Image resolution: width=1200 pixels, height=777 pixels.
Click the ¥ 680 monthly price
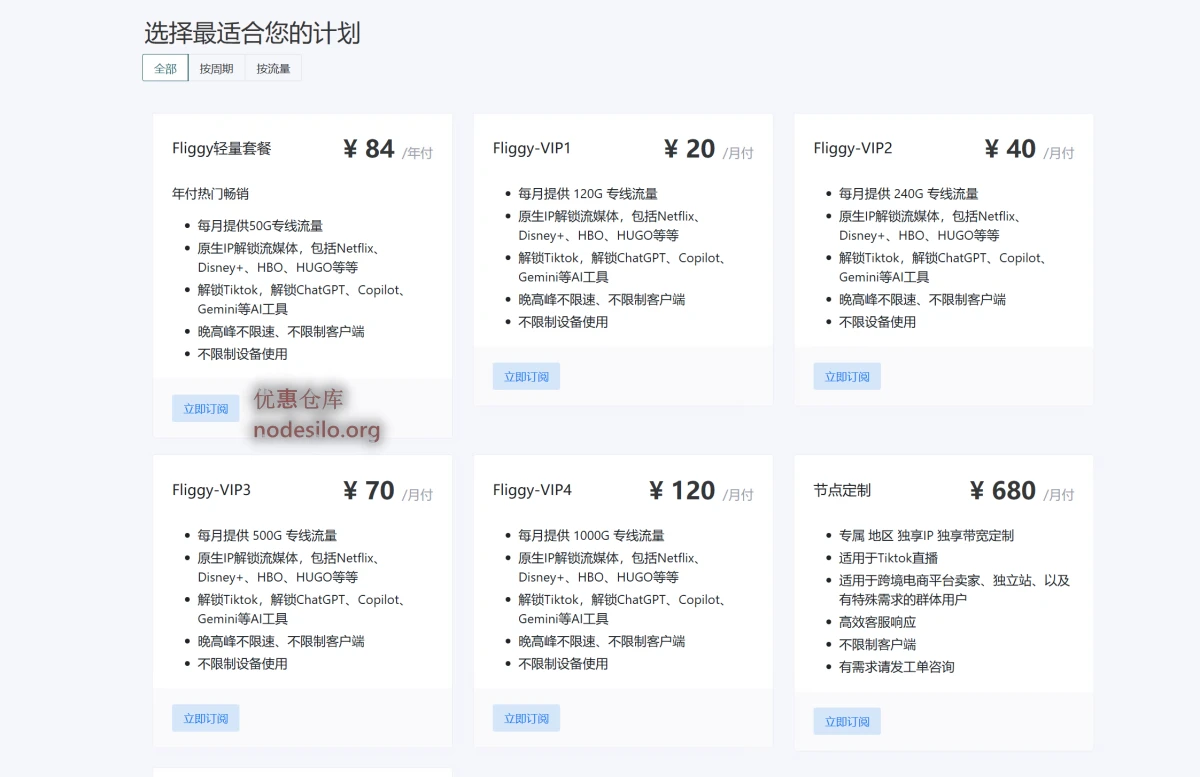(1022, 491)
